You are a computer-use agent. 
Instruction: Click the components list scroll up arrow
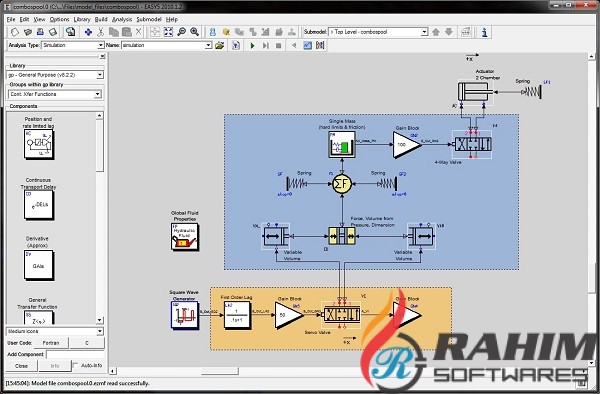pos(99,116)
